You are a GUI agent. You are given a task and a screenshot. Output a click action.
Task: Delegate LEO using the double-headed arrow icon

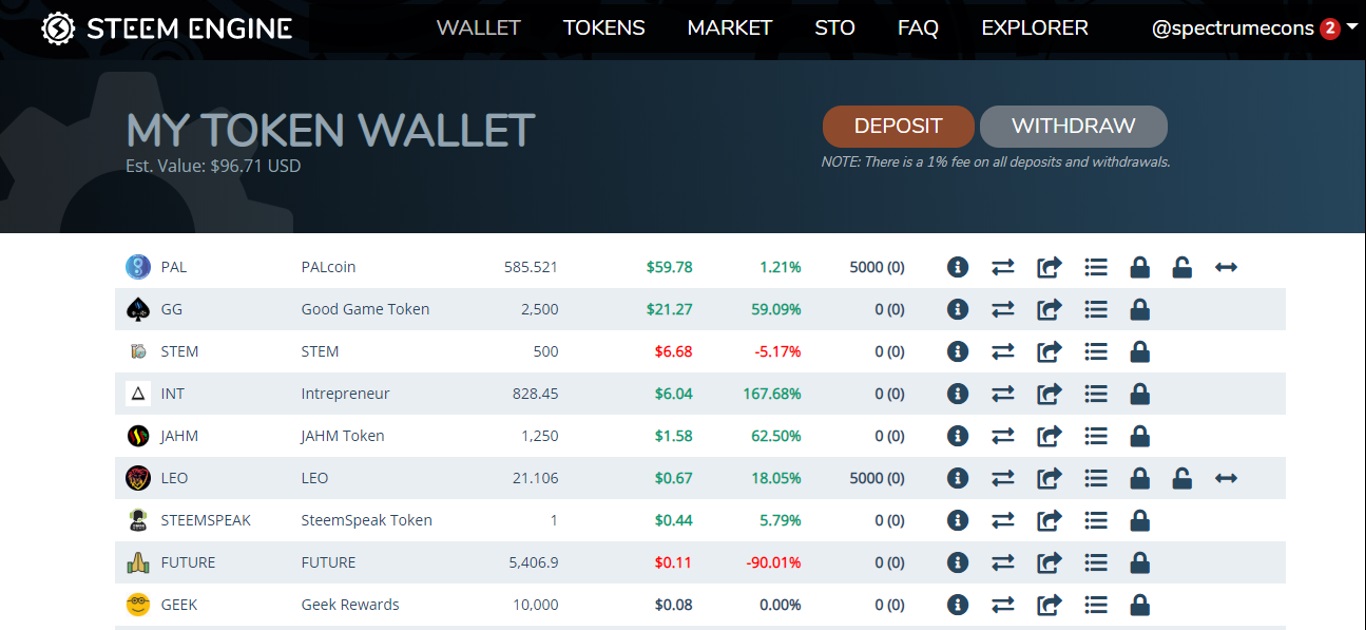1226,478
